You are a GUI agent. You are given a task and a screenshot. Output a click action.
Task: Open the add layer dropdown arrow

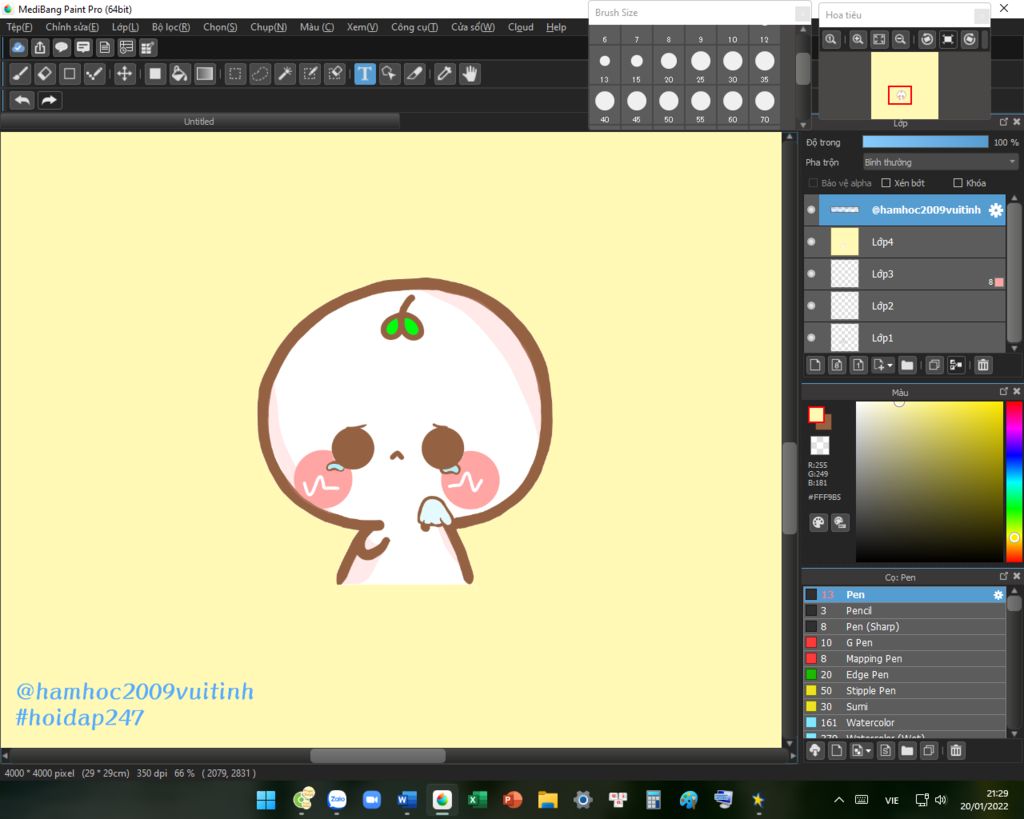(x=889, y=366)
